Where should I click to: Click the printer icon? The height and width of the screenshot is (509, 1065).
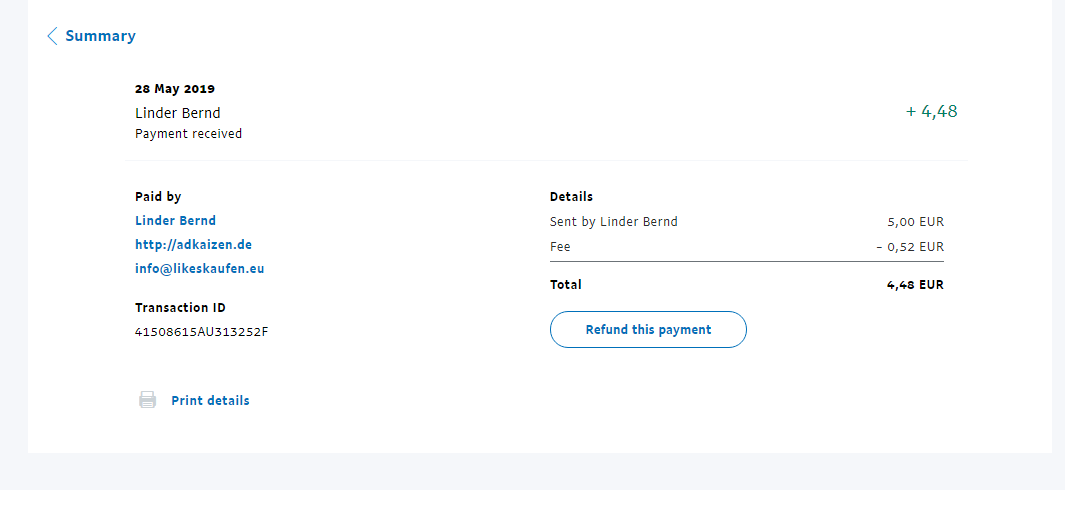(147, 400)
